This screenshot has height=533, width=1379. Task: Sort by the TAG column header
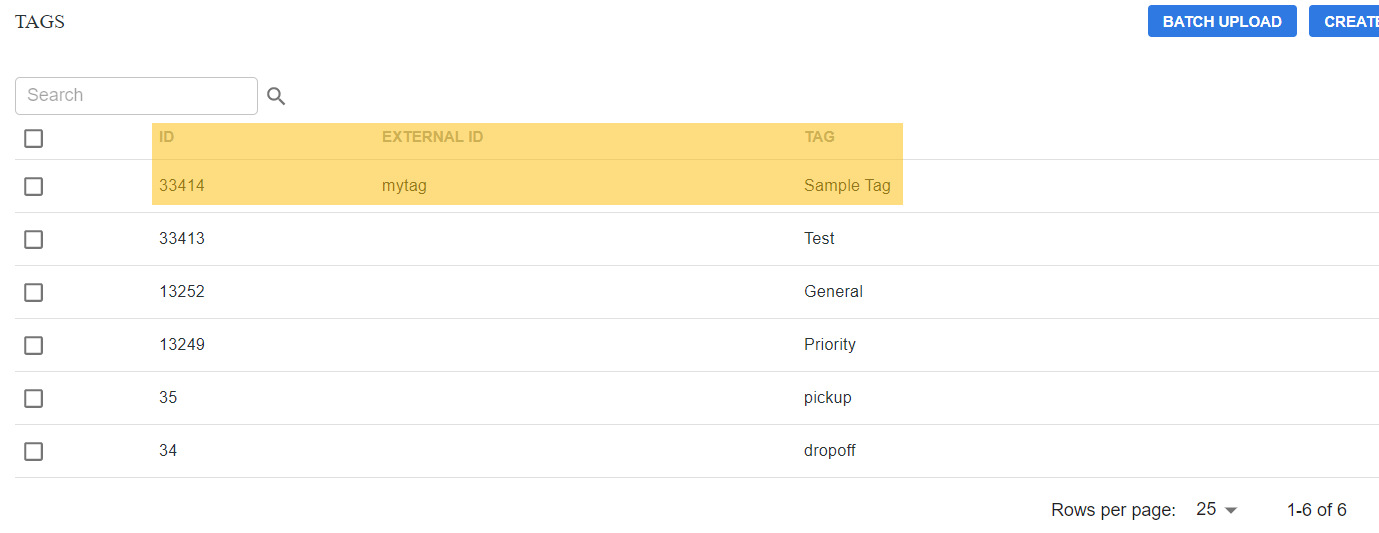(819, 137)
